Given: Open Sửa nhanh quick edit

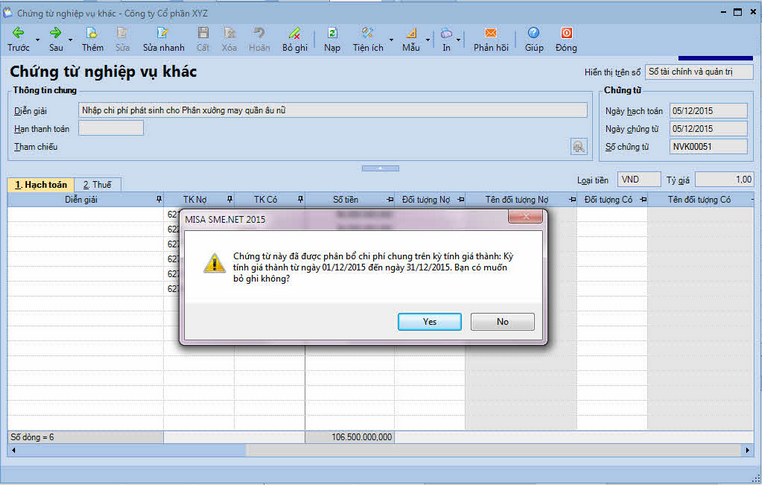Looking at the screenshot, I should click(x=163, y=39).
